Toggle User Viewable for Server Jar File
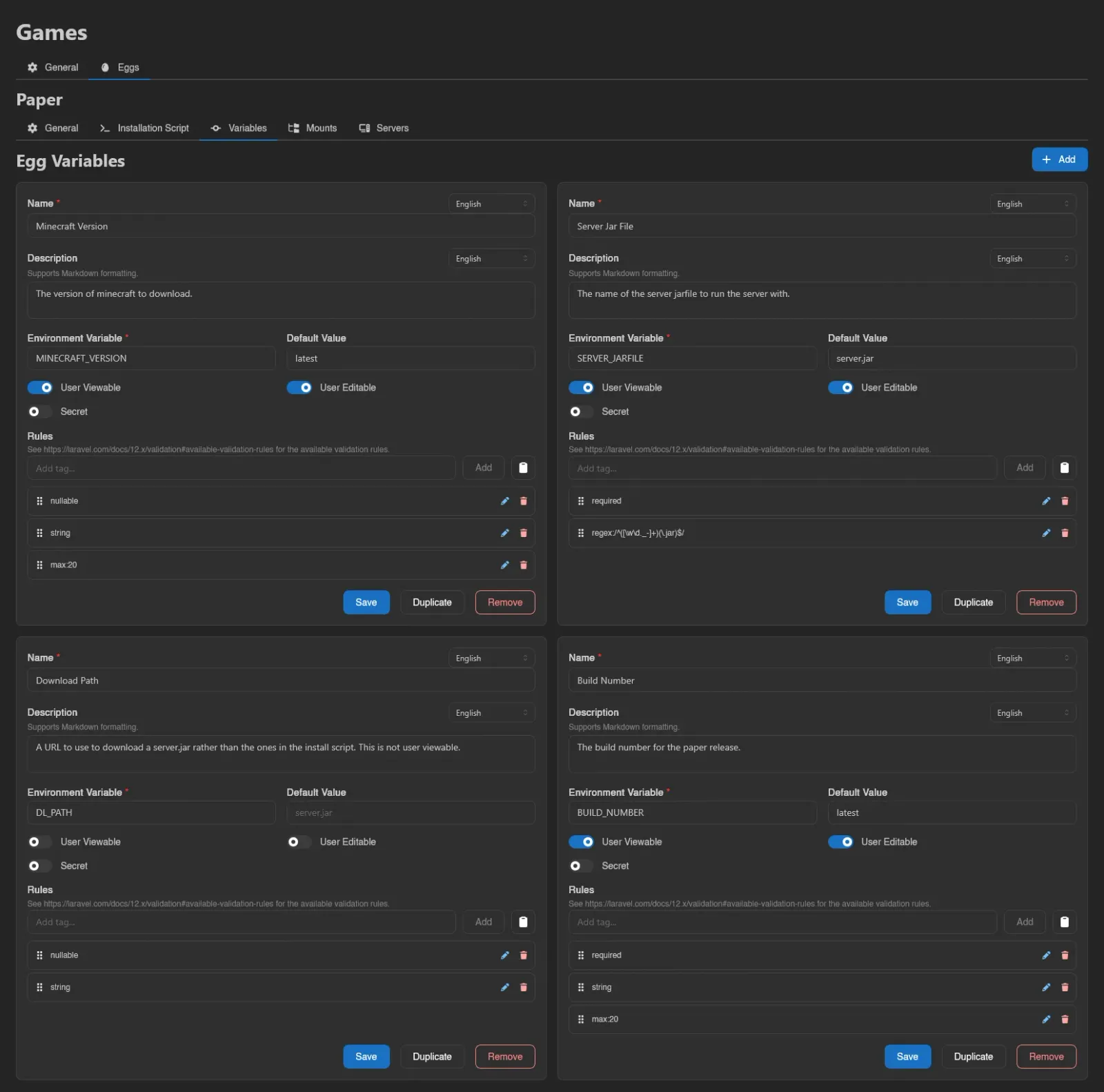This screenshot has width=1104, height=1092. pos(582,388)
